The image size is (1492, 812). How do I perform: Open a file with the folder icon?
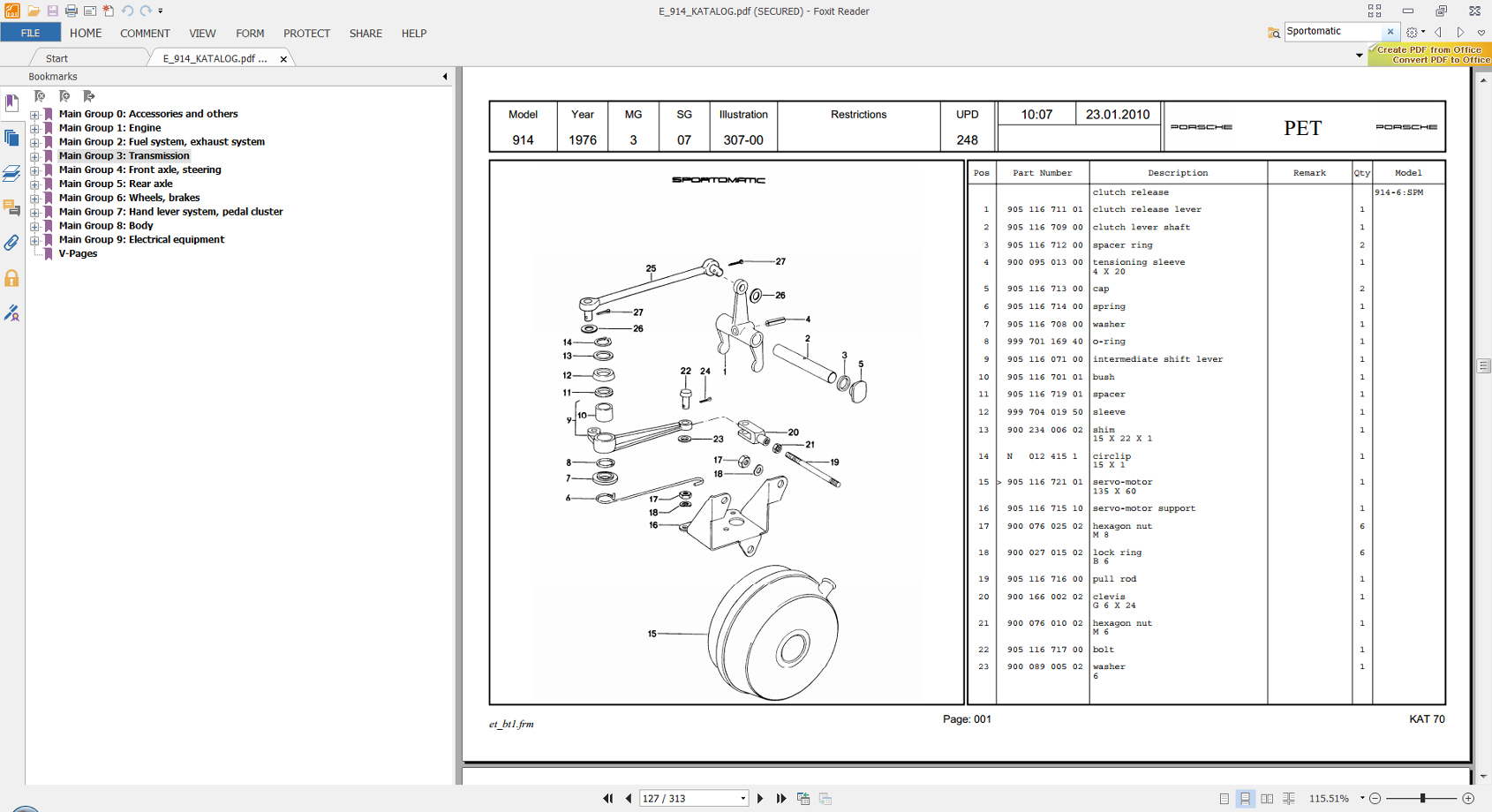pos(34,11)
